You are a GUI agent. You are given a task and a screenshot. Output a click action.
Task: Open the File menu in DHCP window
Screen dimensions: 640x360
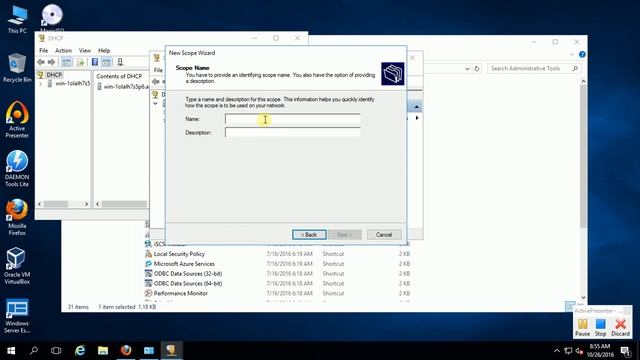(43, 51)
